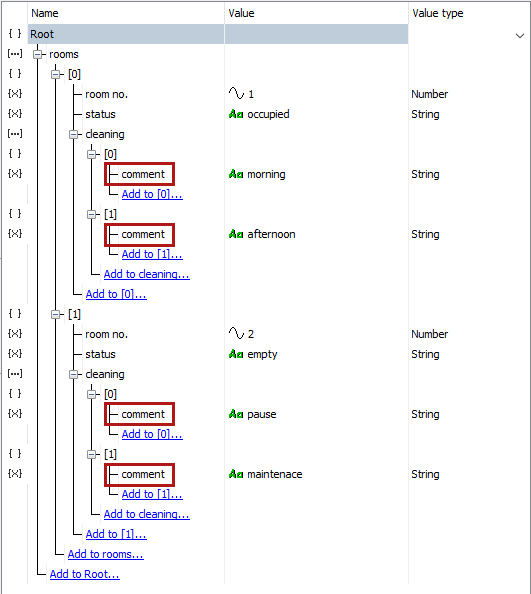The height and width of the screenshot is (594, 531).
Task: Open the Root value type dropdown
Action: coord(520,36)
